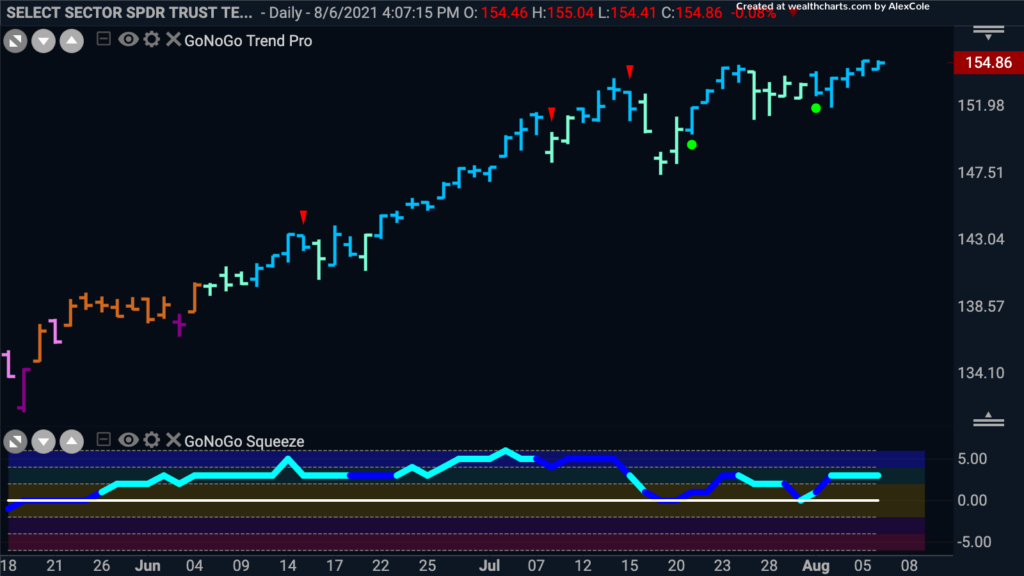Select the GoNoGo Squeeze label
This screenshot has height=576, width=1024.
coord(244,441)
